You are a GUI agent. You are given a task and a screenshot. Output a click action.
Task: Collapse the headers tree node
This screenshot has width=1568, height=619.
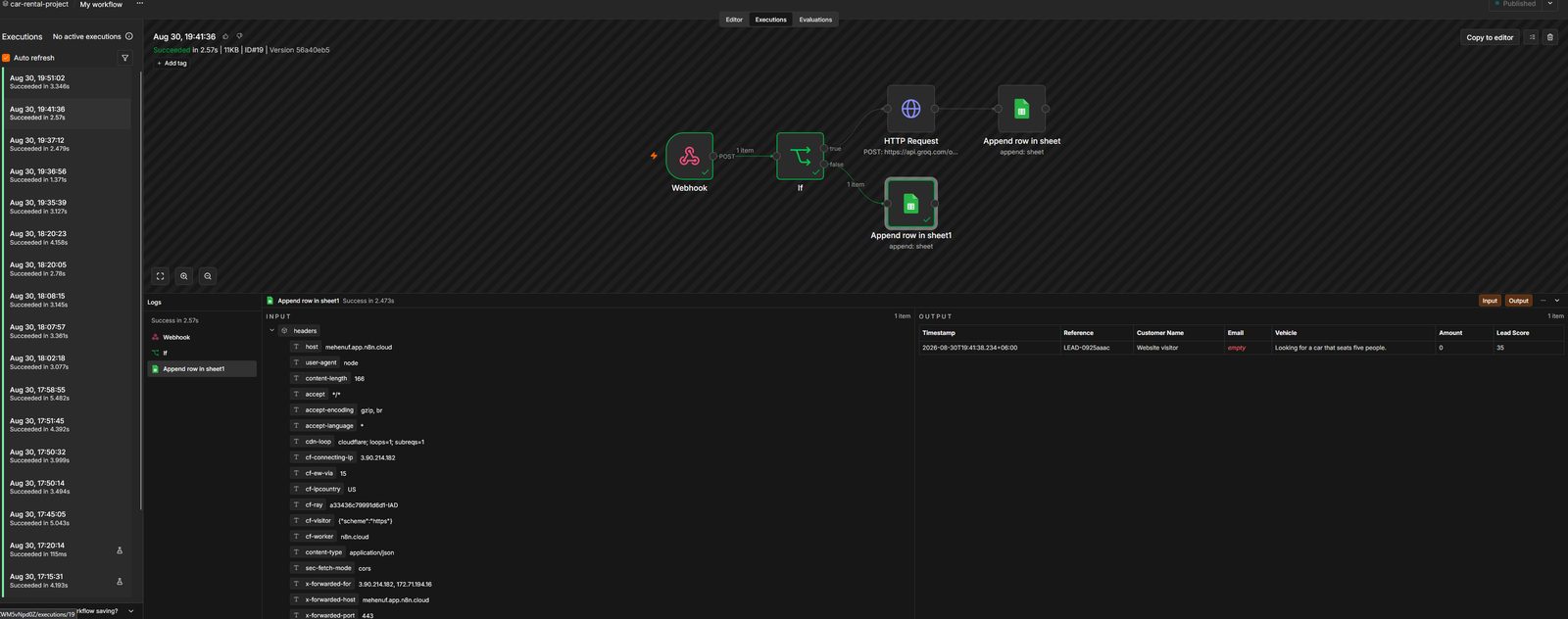pyautogui.click(x=272, y=331)
